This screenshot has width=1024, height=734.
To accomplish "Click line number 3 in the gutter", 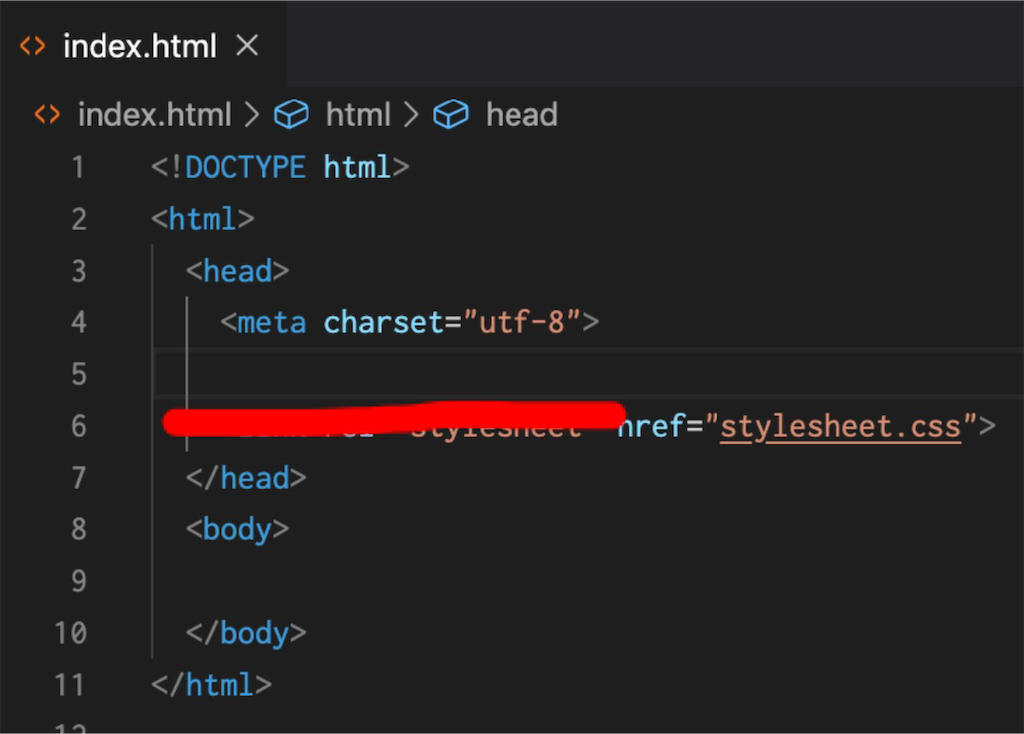I will [x=78, y=271].
